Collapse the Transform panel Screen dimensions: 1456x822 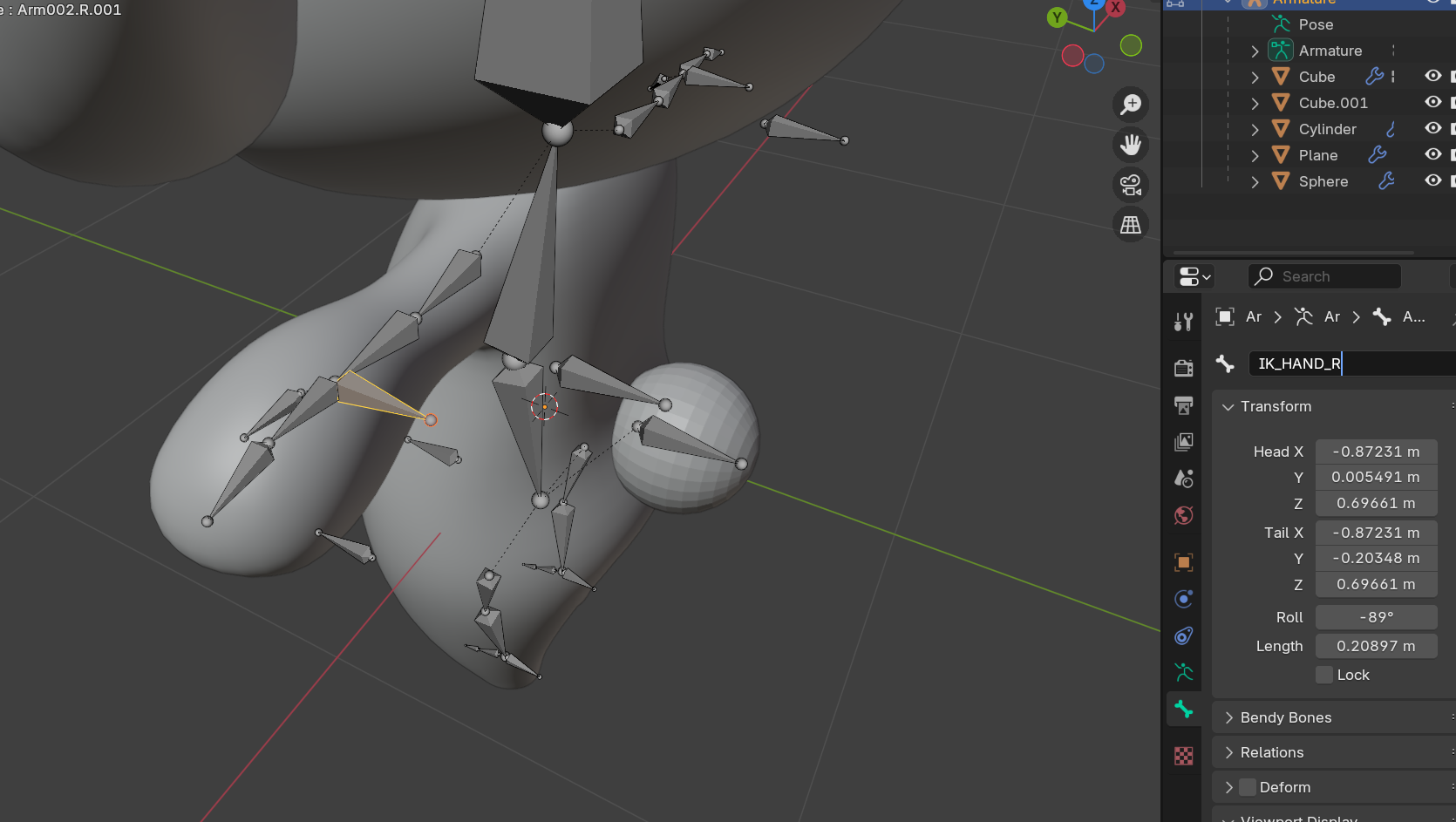coord(1228,407)
